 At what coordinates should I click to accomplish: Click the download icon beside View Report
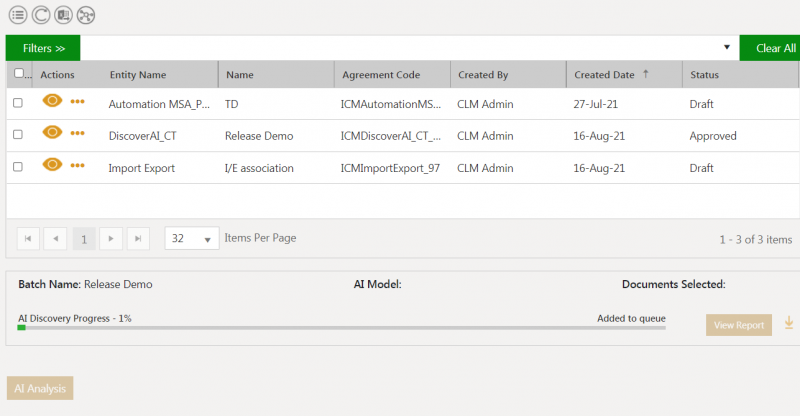[x=788, y=323]
